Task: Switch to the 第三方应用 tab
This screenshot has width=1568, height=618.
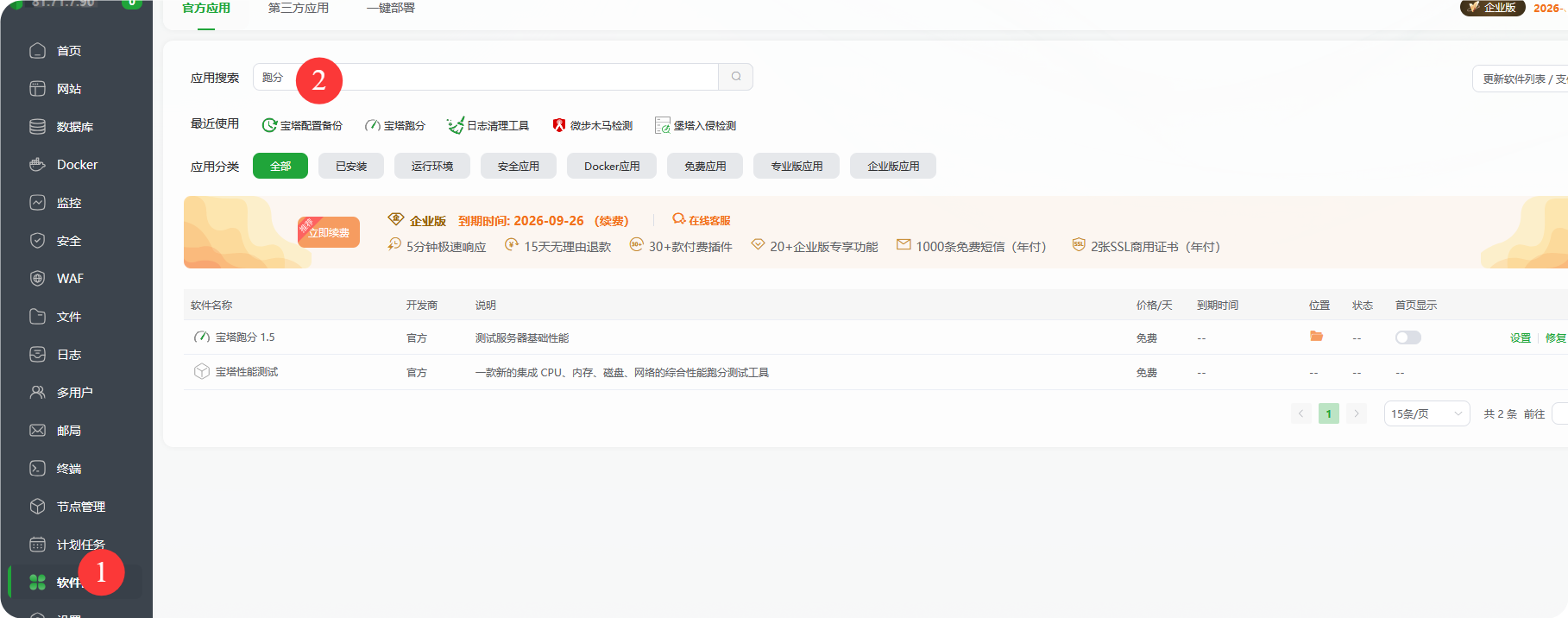Action: (298, 9)
